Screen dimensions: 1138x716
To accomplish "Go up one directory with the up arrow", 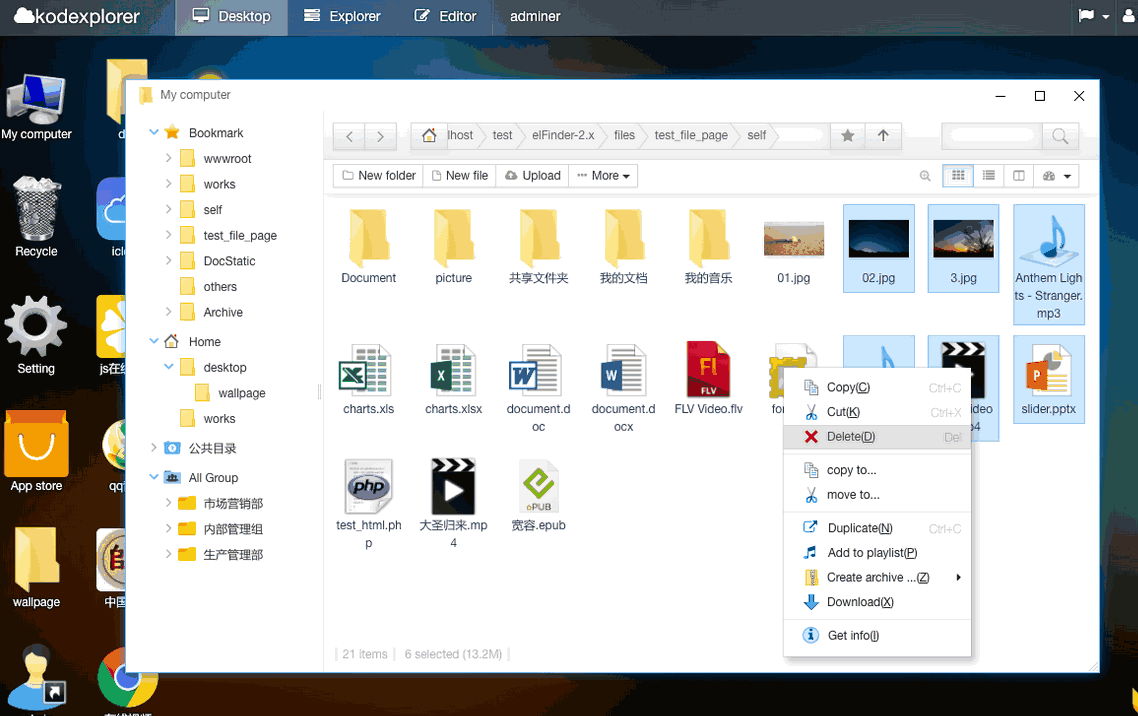I will [883, 136].
